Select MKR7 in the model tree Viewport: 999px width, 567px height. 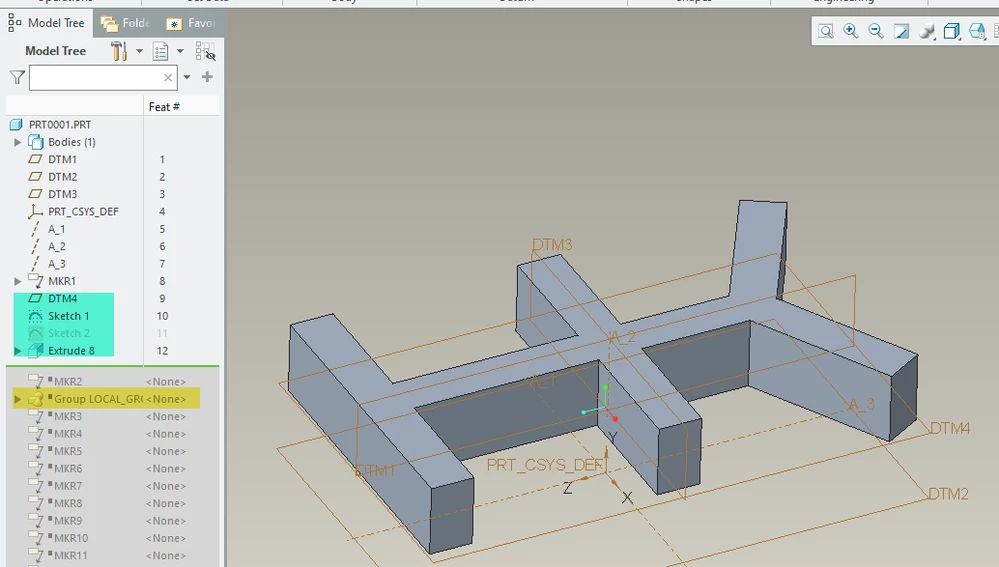pyautogui.click(x=68, y=486)
